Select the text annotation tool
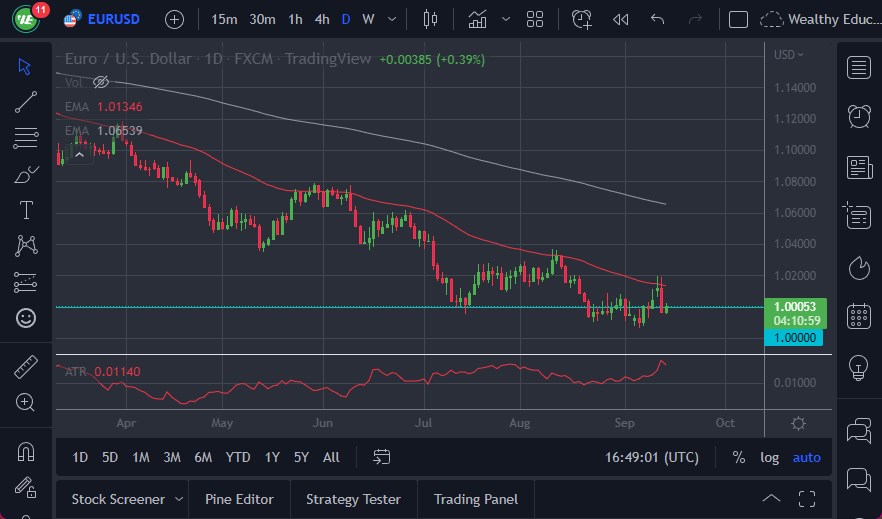Image resolution: width=882 pixels, height=519 pixels. pos(26,210)
